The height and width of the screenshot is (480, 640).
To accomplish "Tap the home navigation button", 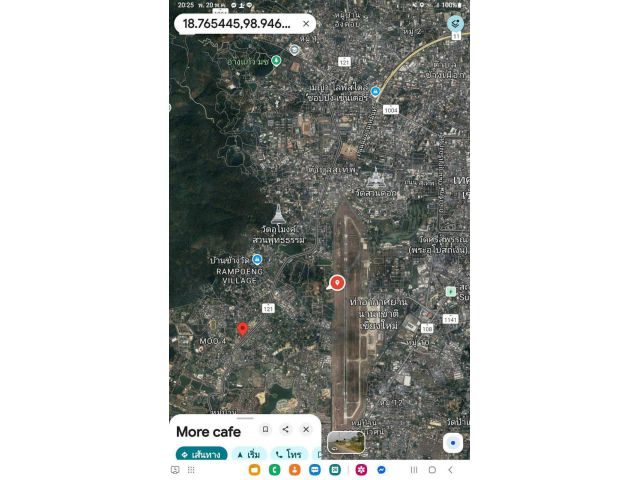I will click(432, 470).
